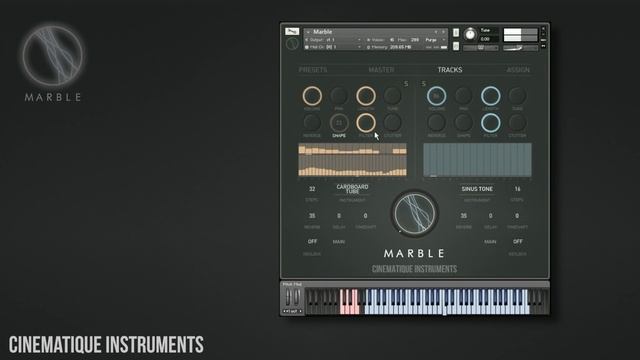Select the blue track STUTTER knob

(x=517, y=122)
